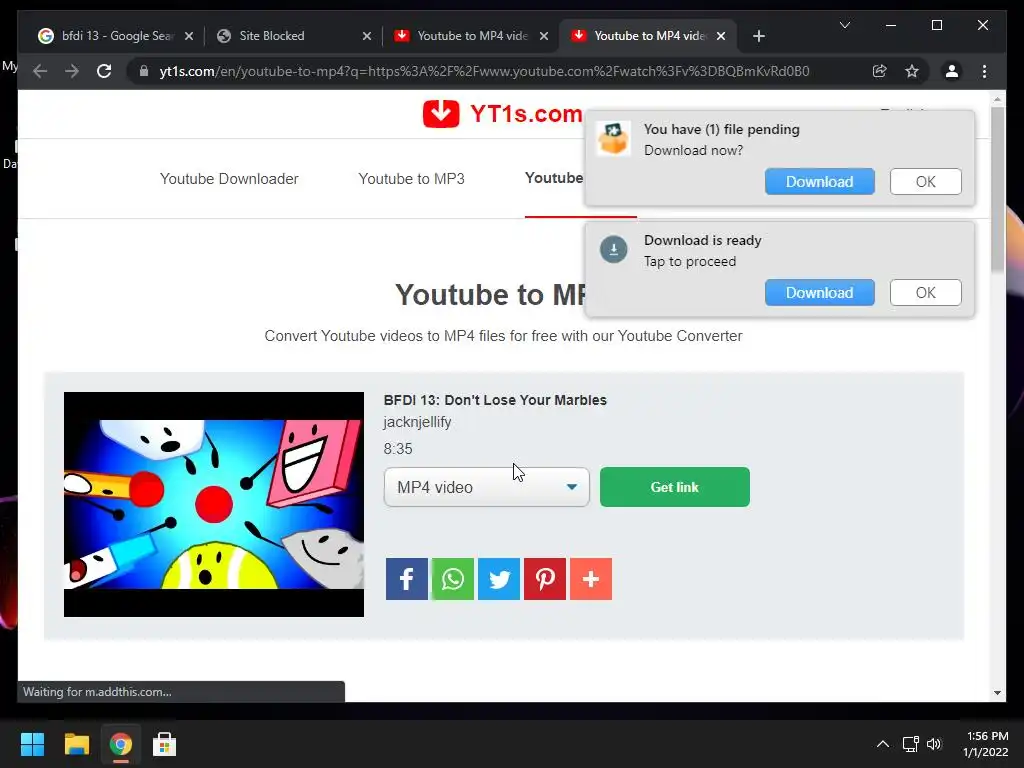1024x768 pixels.
Task: Share on Pinterest icon
Action: click(x=545, y=579)
